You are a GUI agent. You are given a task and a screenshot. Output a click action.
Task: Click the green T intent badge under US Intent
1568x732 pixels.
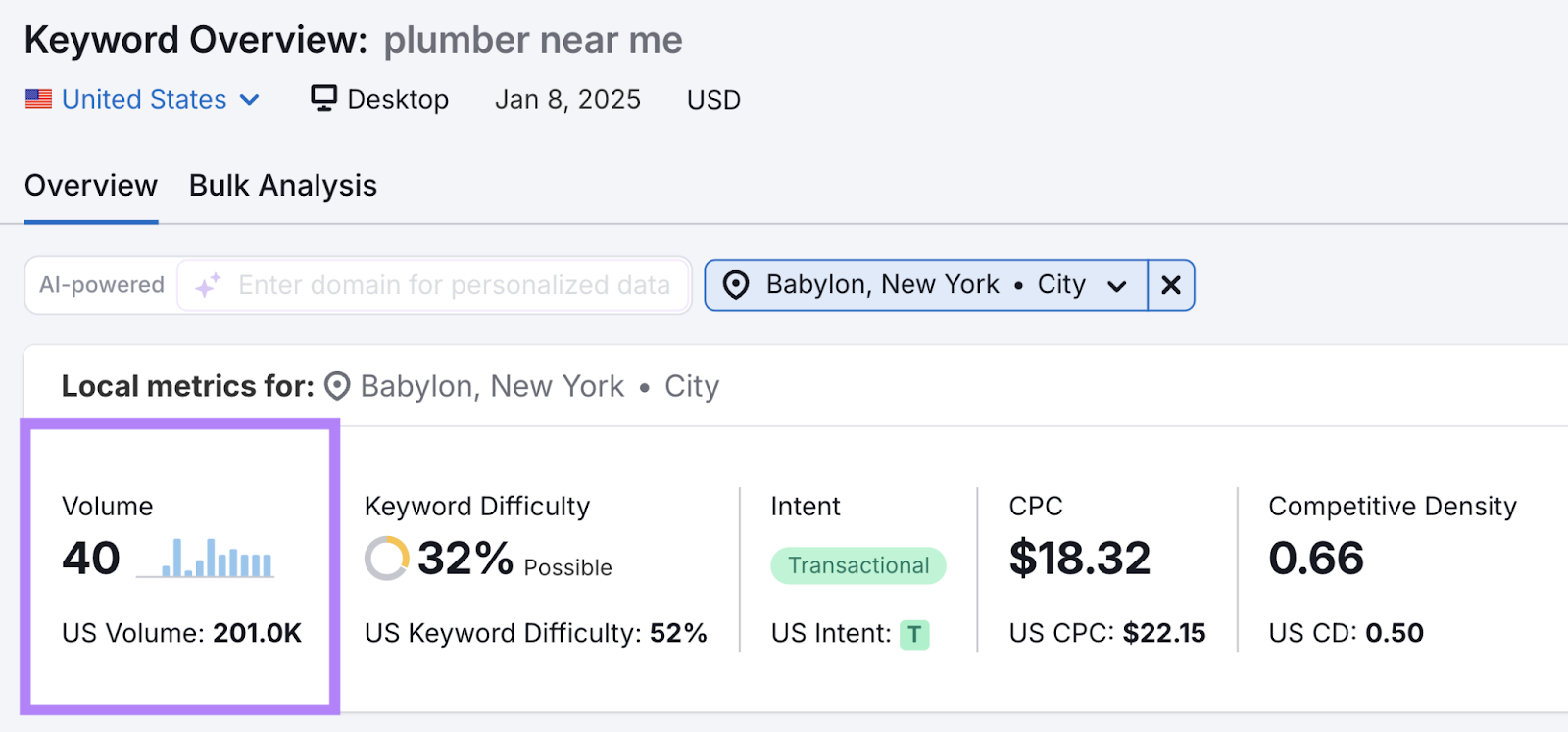(x=913, y=634)
